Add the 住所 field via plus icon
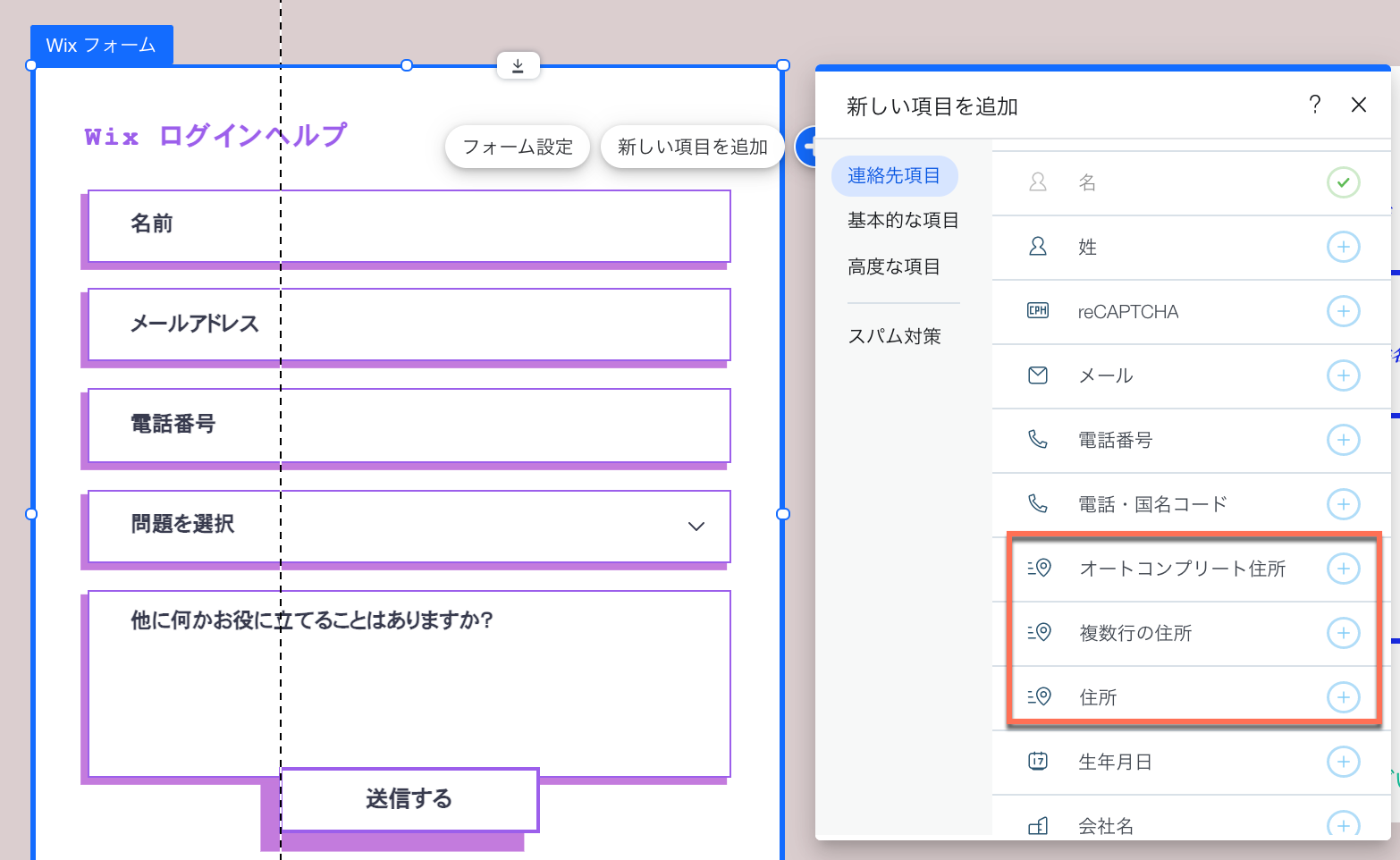Image resolution: width=1400 pixels, height=860 pixels. (x=1343, y=697)
